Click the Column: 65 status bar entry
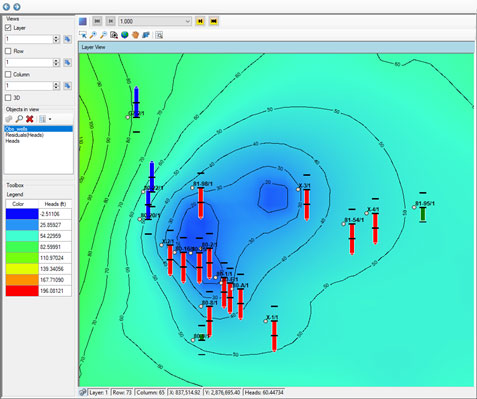 tap(150, 392)
